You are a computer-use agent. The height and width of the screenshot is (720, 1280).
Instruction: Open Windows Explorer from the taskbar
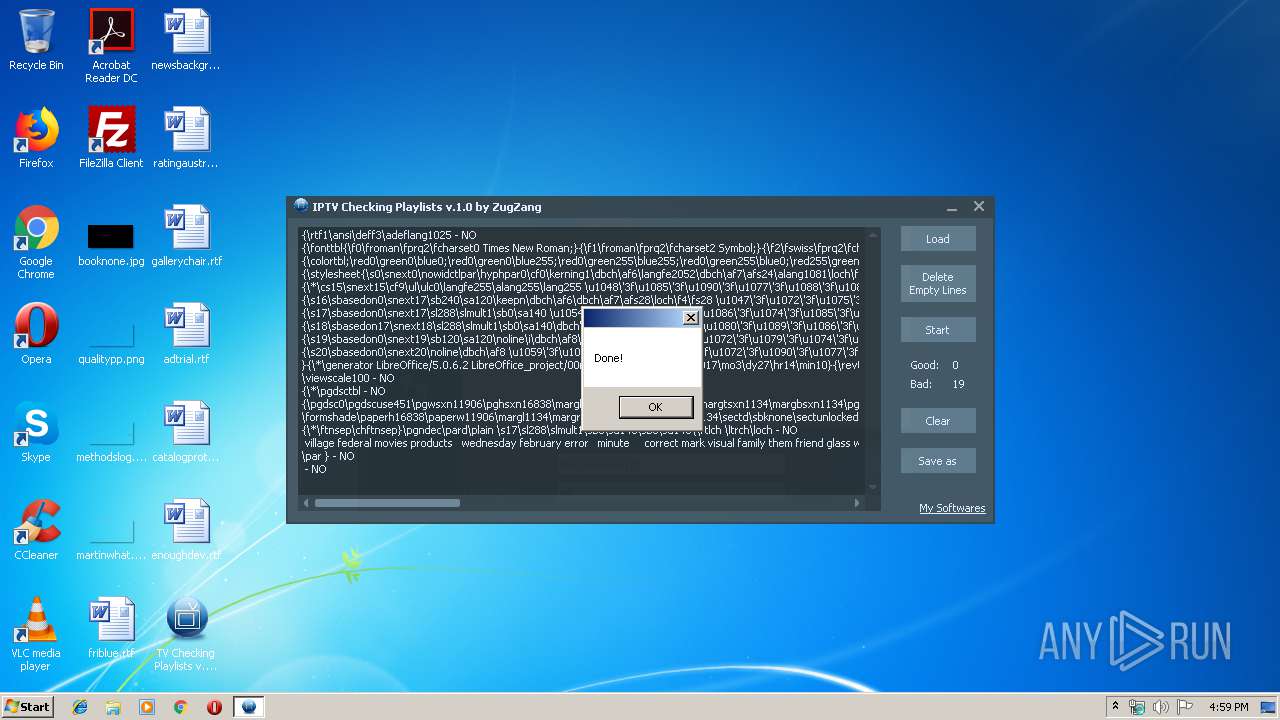pyautogui.click(x=113, y=707)
